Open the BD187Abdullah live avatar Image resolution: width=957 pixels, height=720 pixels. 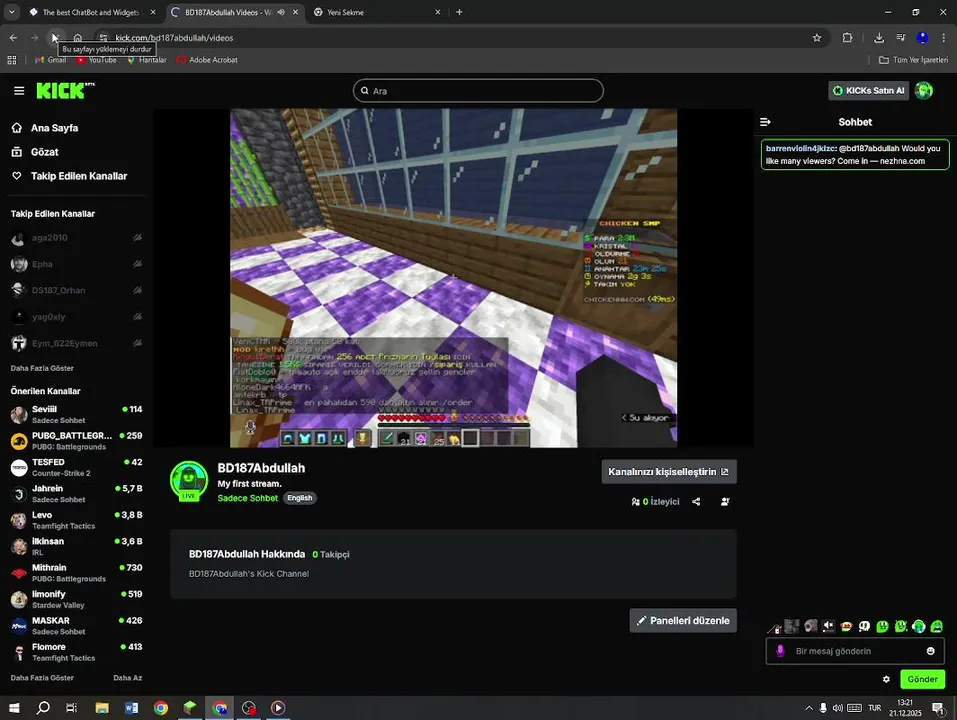coord(189,481)
